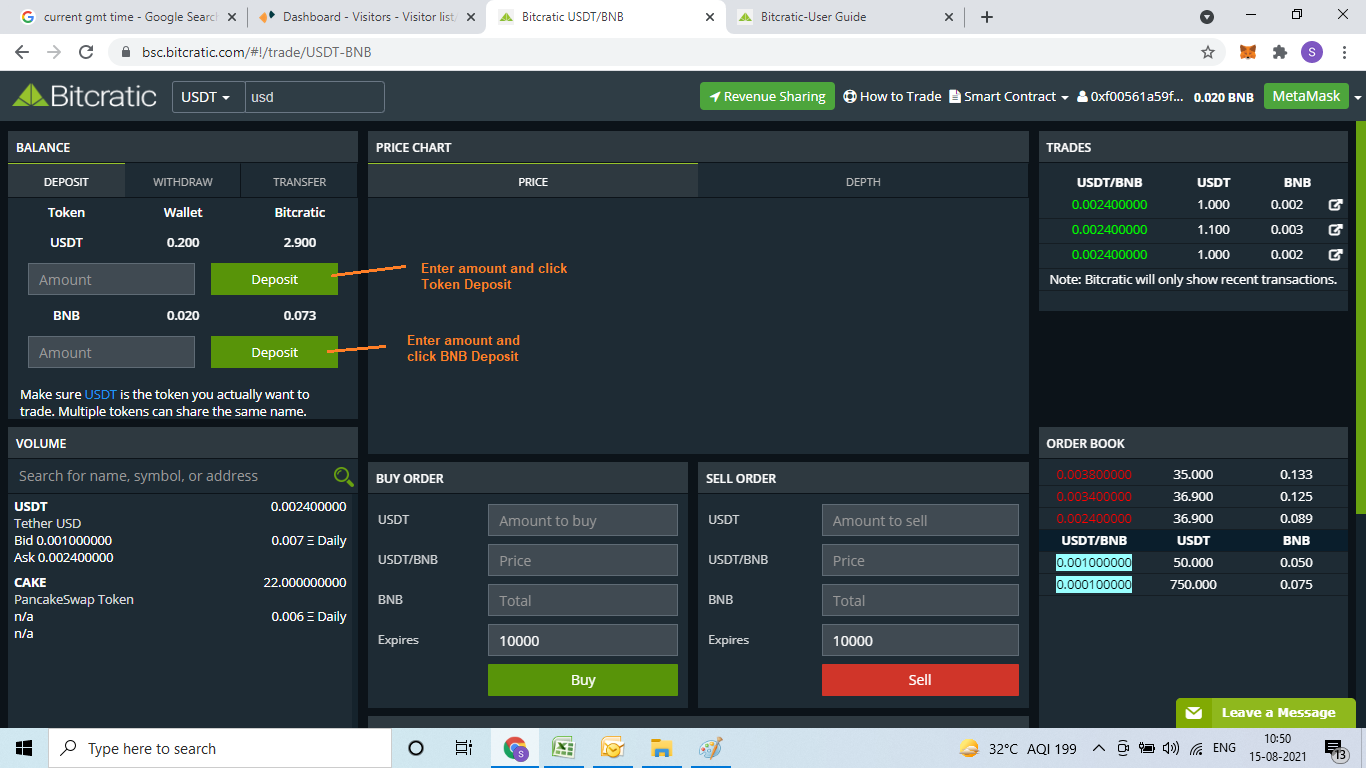
Task: Expand the caret next to MetaMask button
Action: (x=1357, y=98)
